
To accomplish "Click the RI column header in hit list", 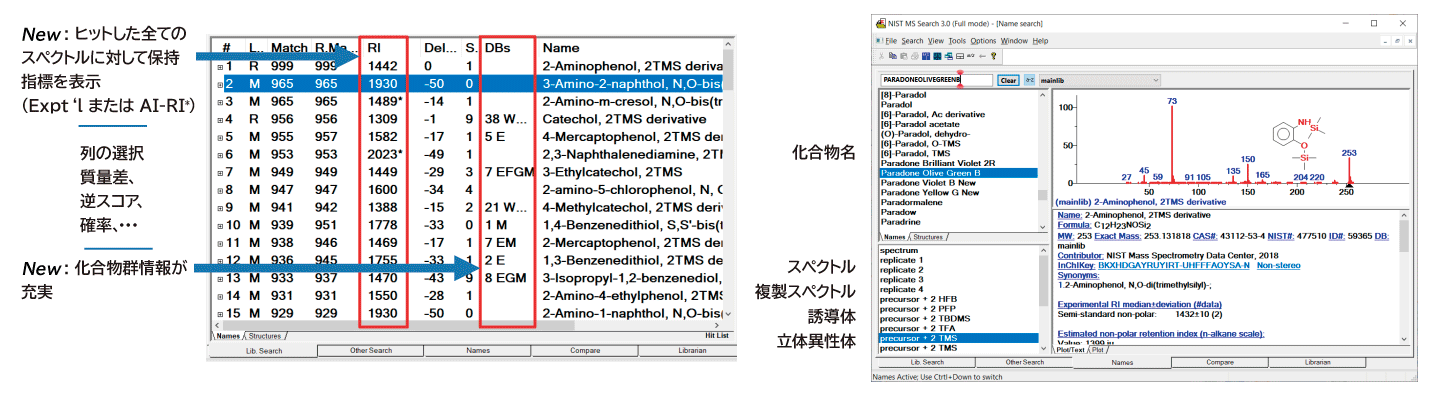I will point(374,48).
